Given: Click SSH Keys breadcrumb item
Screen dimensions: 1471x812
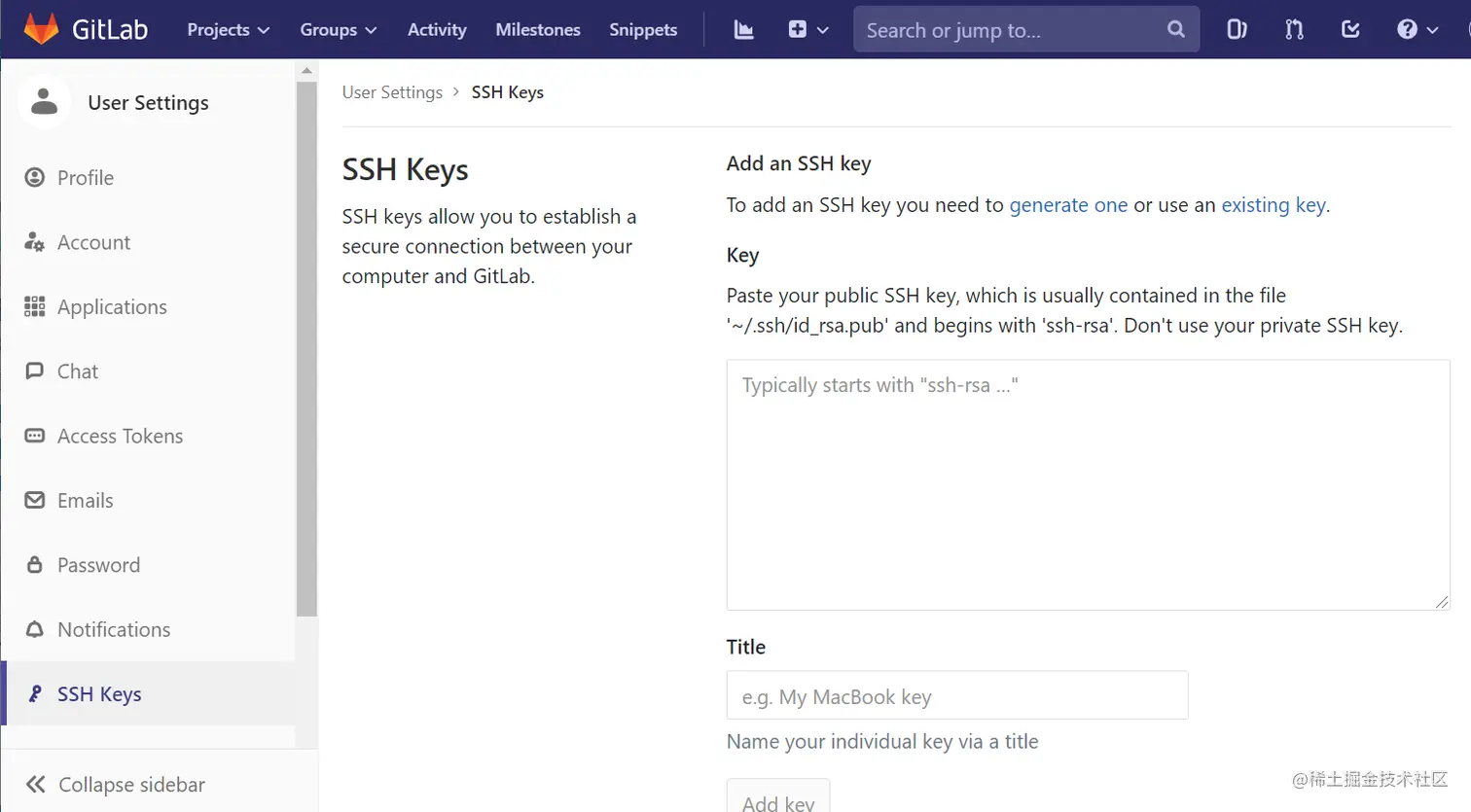Looking at the screenshot, I should point(508,92).
